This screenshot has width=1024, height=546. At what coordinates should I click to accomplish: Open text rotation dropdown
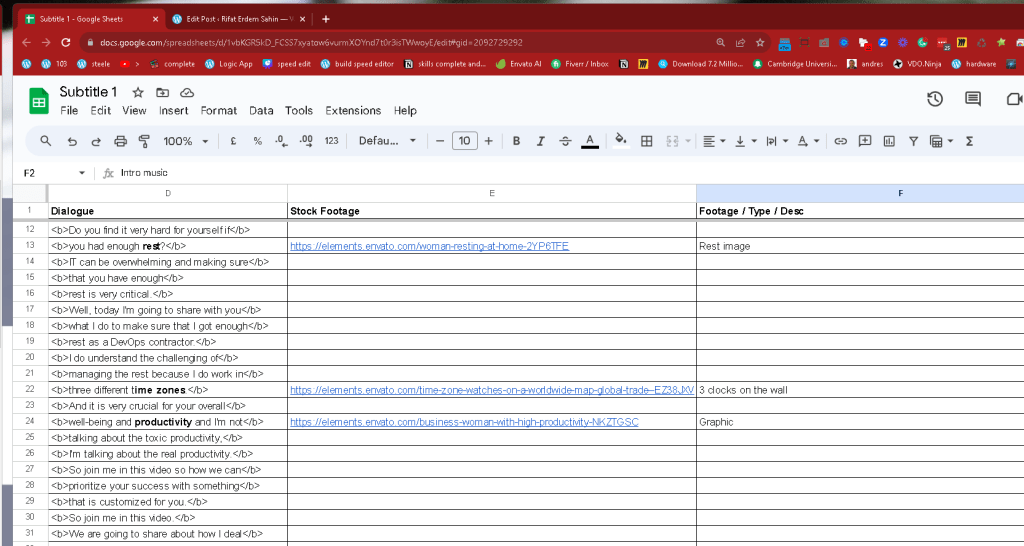pos(808,141)
